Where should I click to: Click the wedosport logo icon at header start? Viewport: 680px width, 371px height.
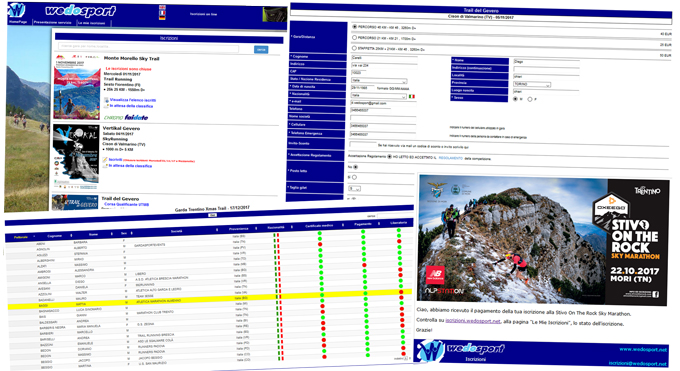point(17,10)
